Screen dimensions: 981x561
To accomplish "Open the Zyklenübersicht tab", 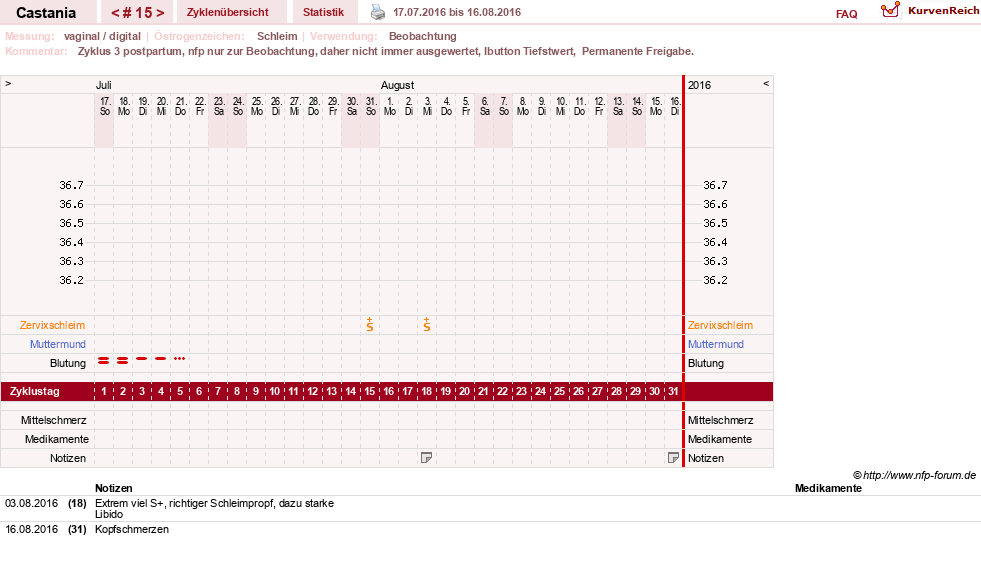I will pos(228,12).
